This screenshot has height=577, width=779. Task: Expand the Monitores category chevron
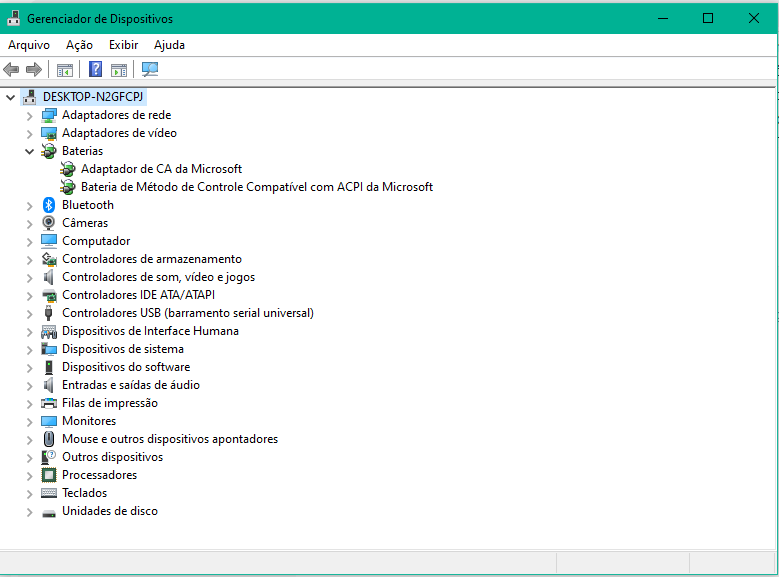coord(29,422)
